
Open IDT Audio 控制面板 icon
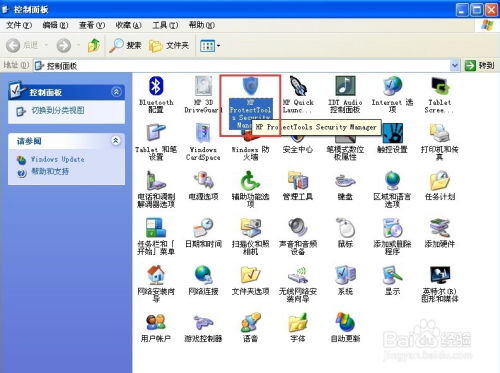click(x=345, y=86)
